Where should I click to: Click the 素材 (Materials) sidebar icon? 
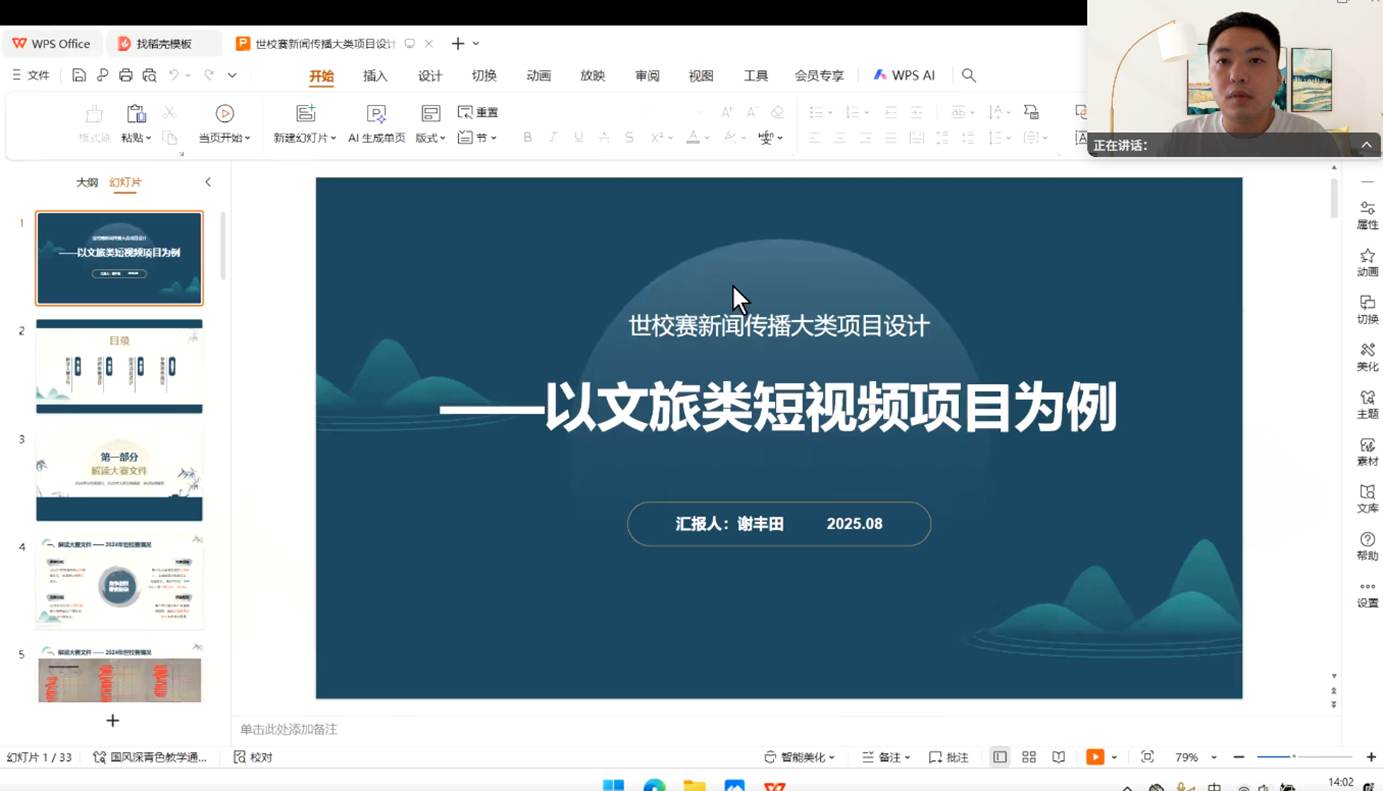coord(1367,451)
